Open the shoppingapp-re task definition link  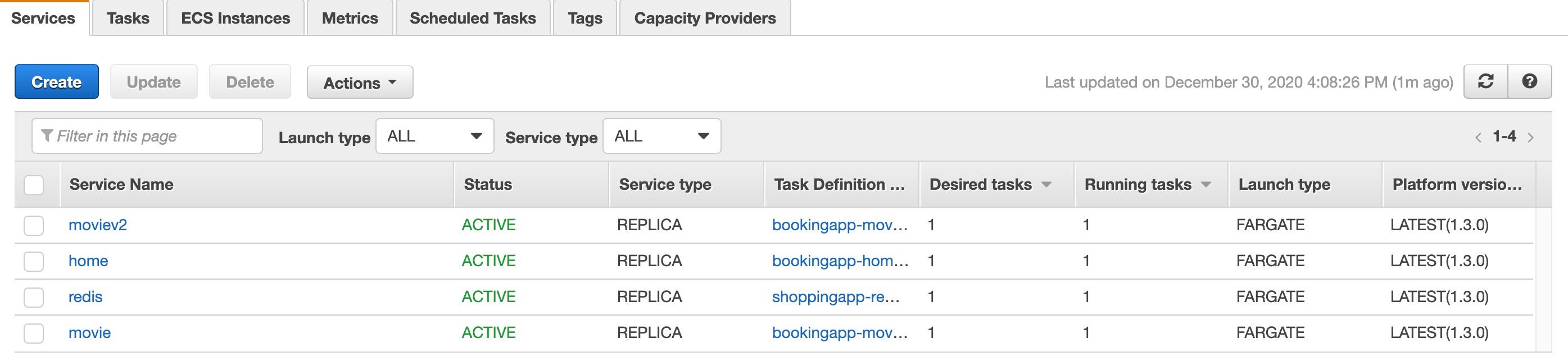(836, 297)
